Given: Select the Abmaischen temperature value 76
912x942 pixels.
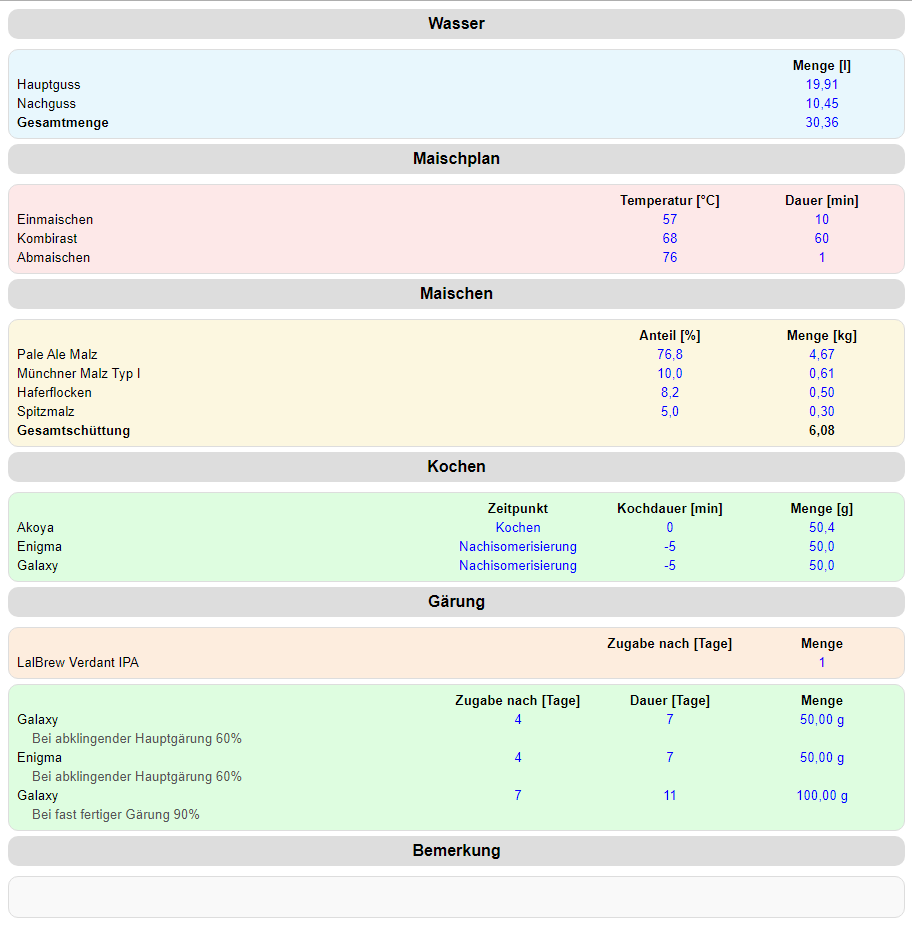Looking at the screenshot, I should point(669,258).
